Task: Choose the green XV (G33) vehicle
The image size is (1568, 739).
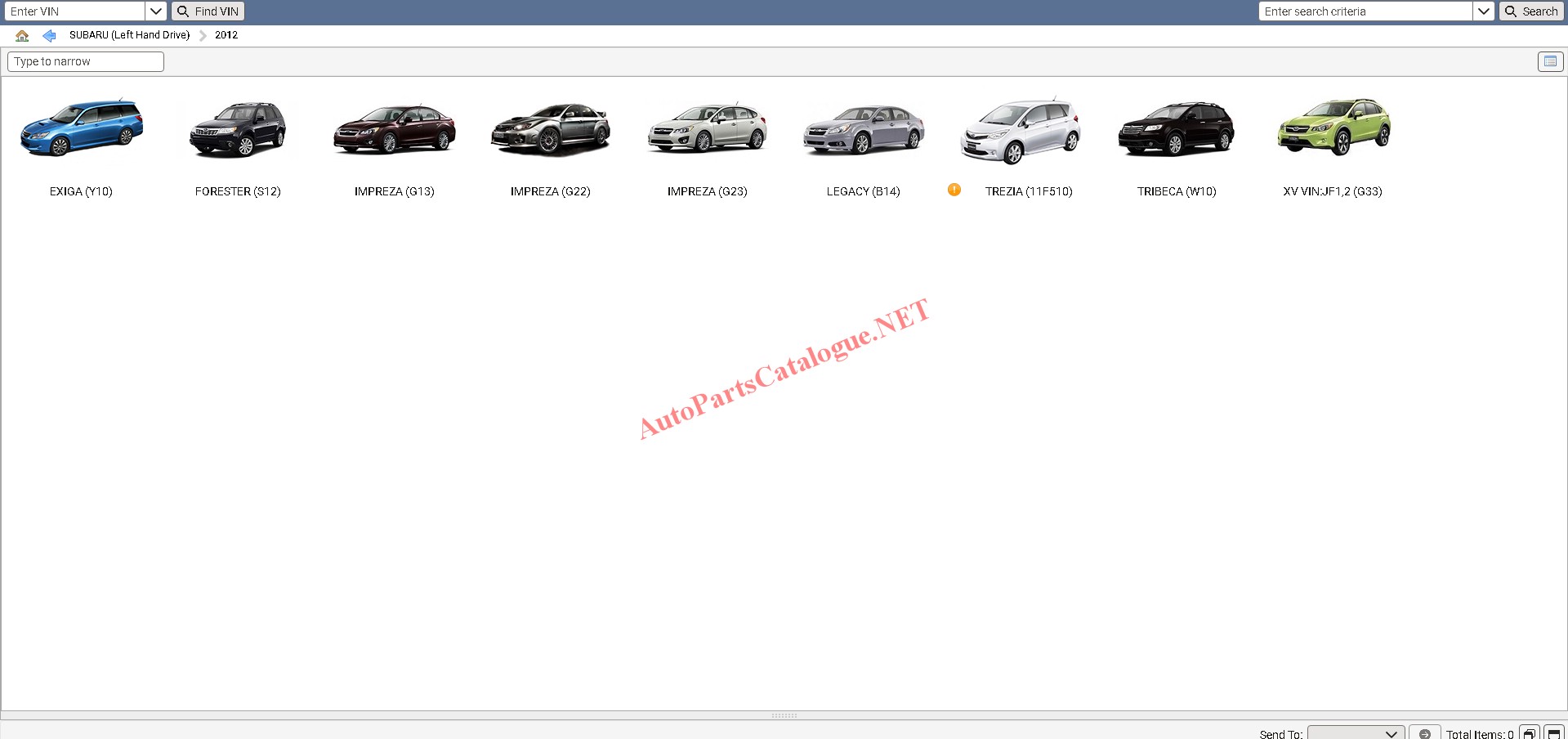Action: pos(1333,129)
